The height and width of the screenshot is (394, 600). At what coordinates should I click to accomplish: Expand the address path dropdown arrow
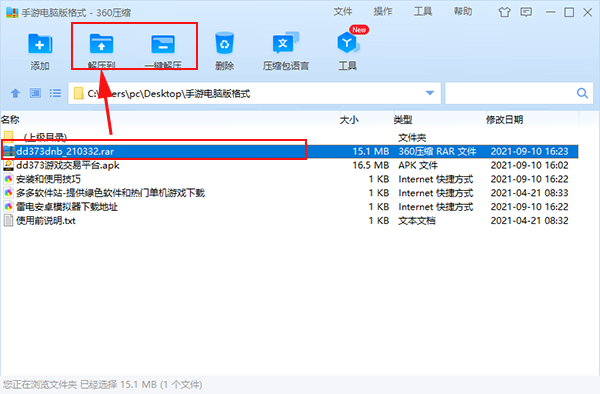[430, 93]
